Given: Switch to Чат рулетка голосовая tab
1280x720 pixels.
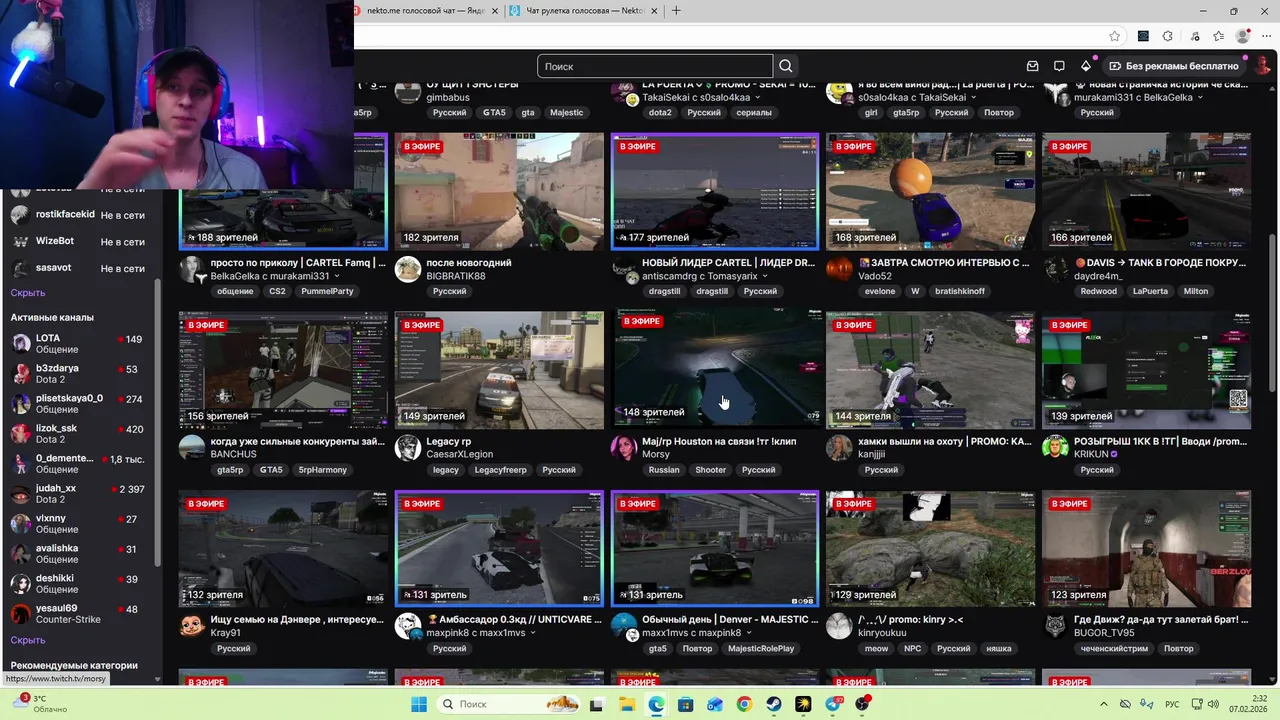Looking at the screenshot, I should pyautogui.click(x=584, y=11).
